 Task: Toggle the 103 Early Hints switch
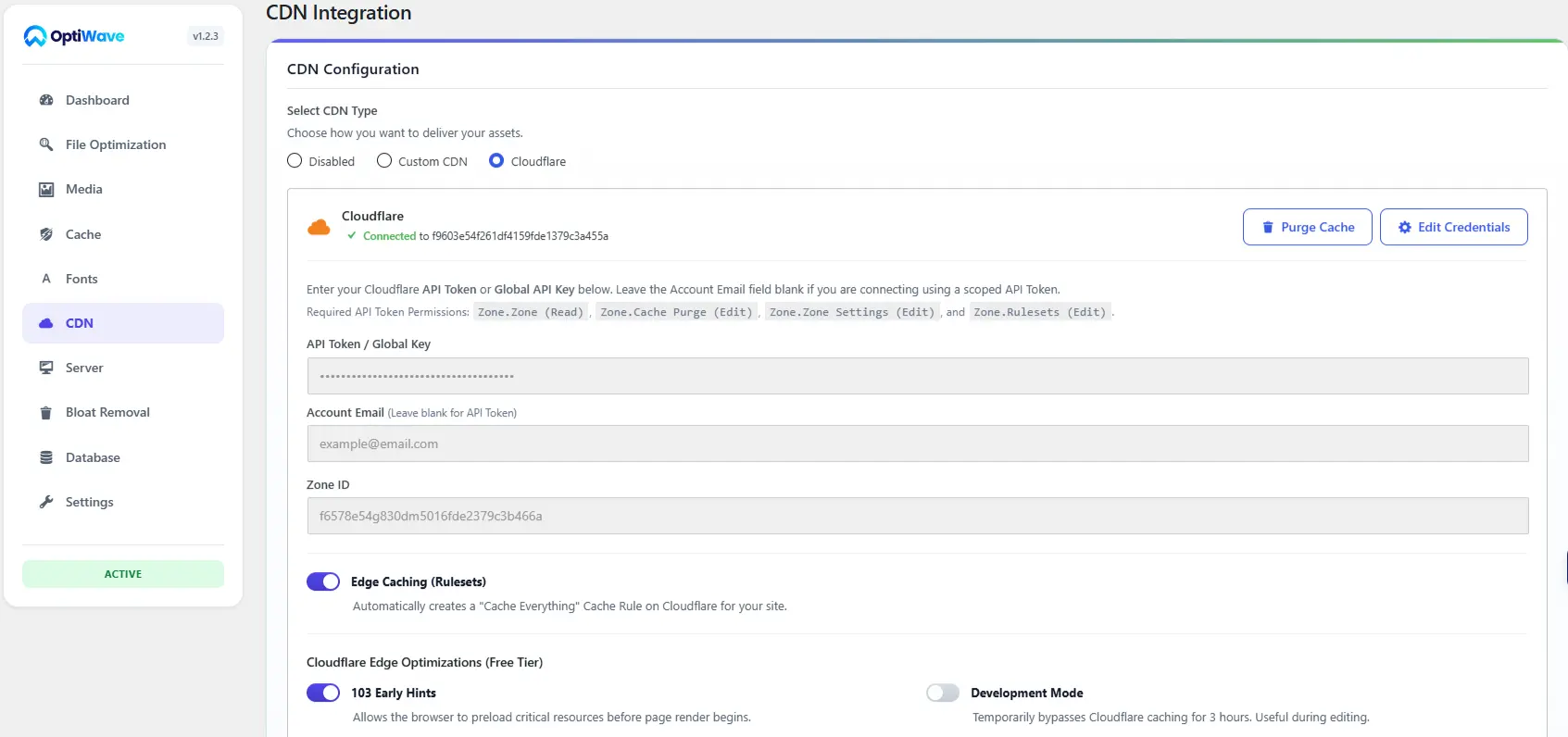pyautogui.click(x=323, y=693)
